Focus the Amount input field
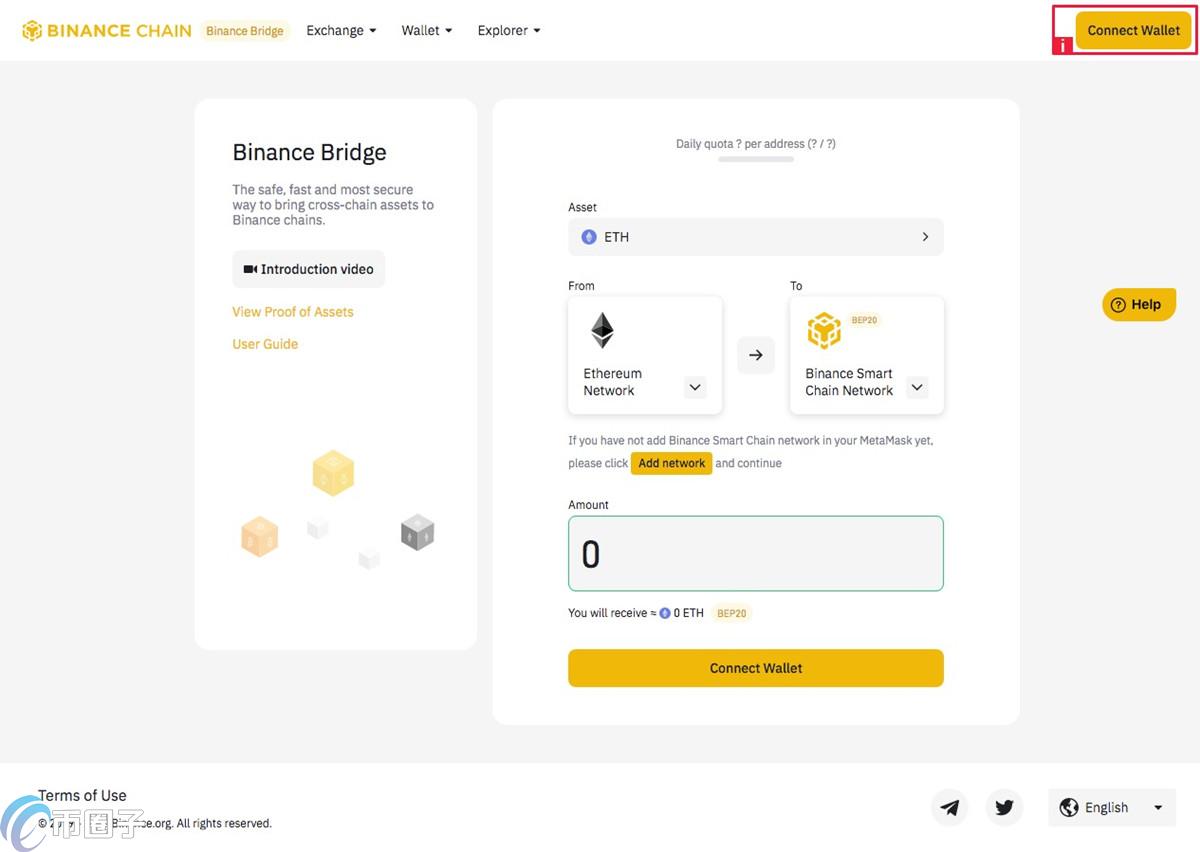This screenshot has width=1200, height=852. point(756,553)
